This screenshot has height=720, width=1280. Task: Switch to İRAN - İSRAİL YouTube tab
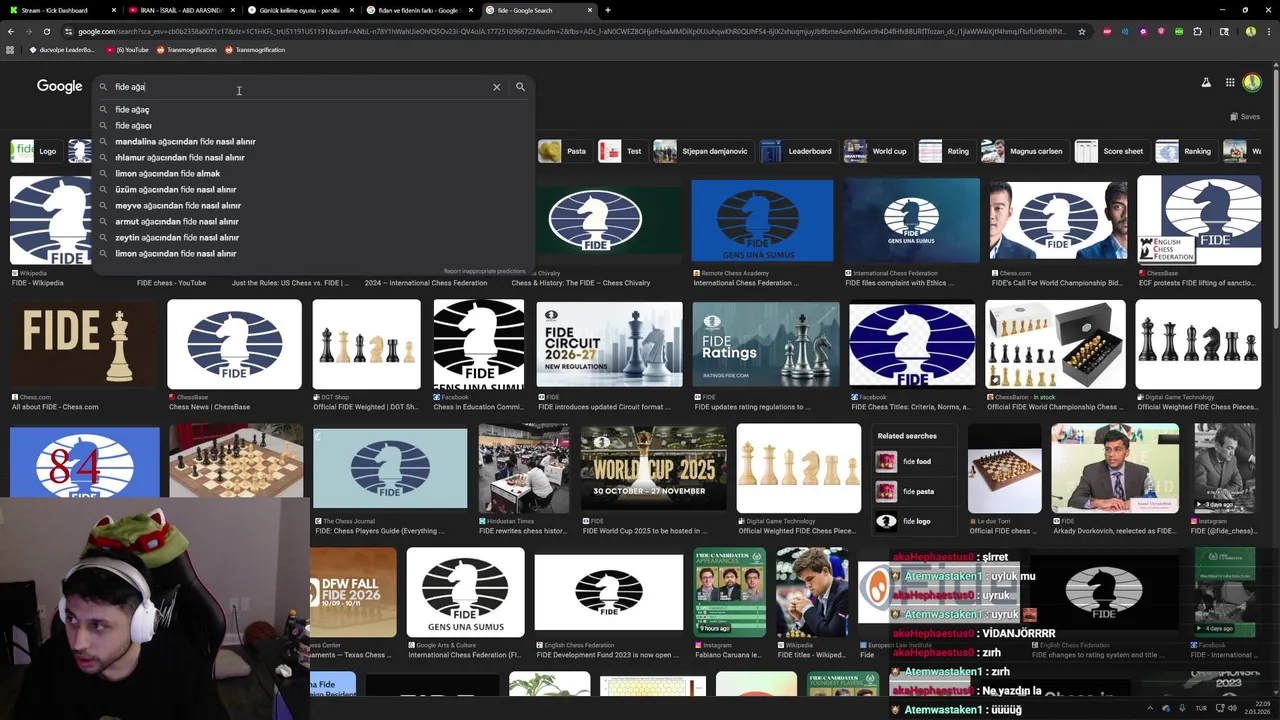[181, 10]
